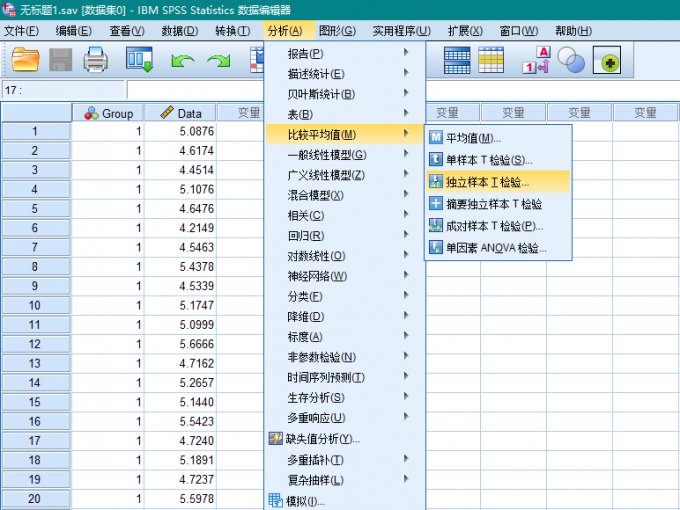
Task: Select 独立样本 T 检验 submenu entry
Action: [x=498, y=182]
